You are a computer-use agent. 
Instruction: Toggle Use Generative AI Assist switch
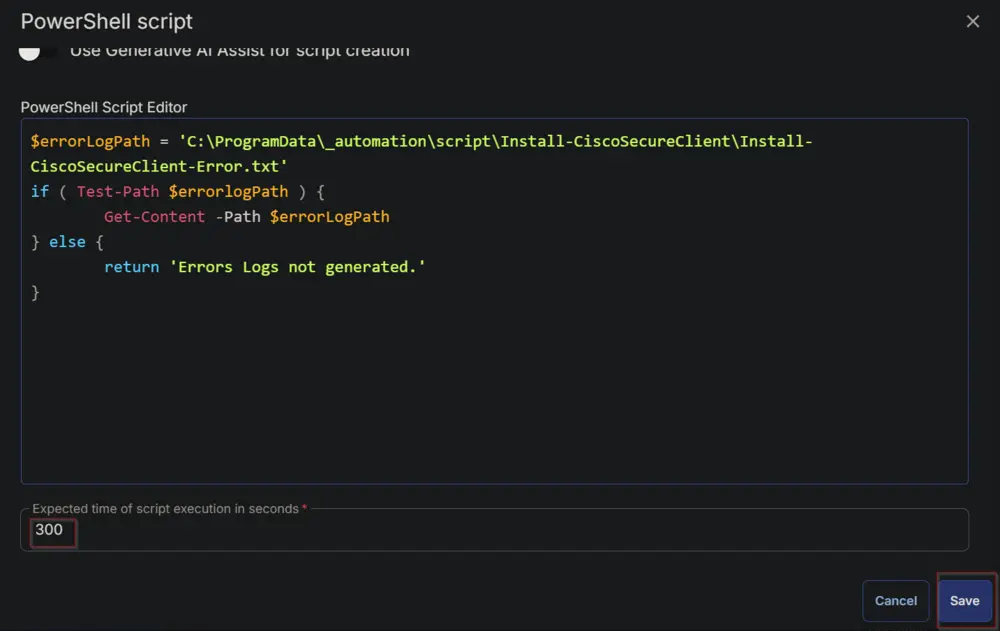(x=37, y=52)
